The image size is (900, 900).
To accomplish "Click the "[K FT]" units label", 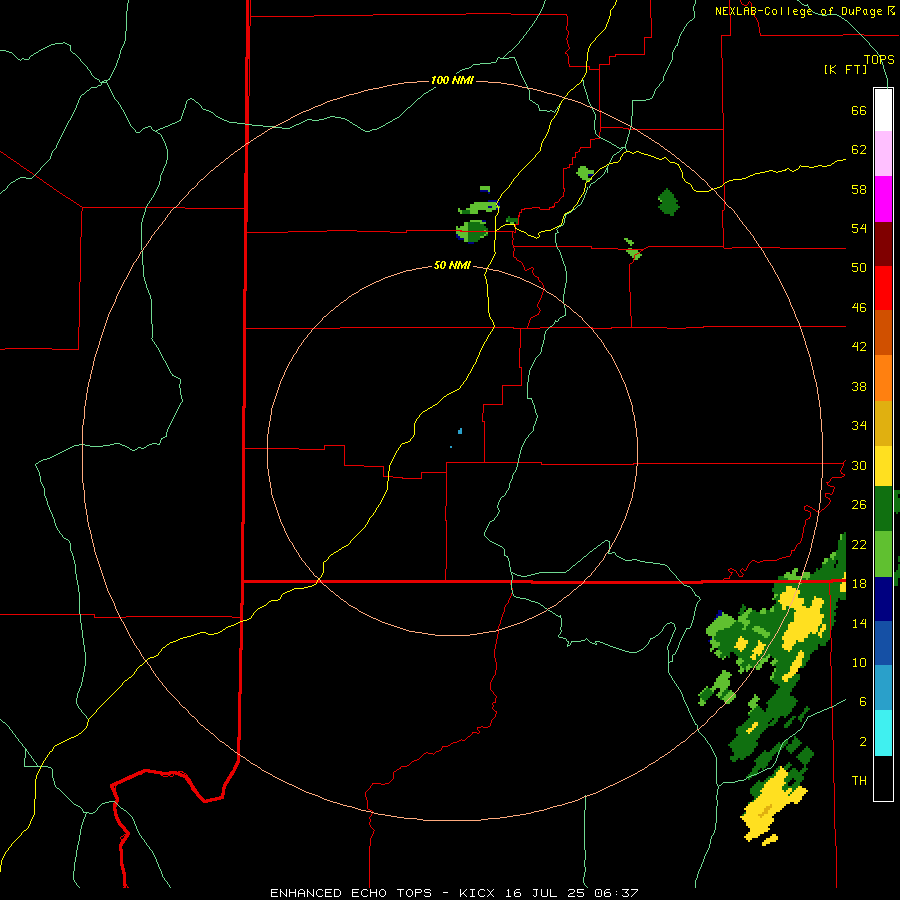I will pyautogui.click(x=845, y=70).
